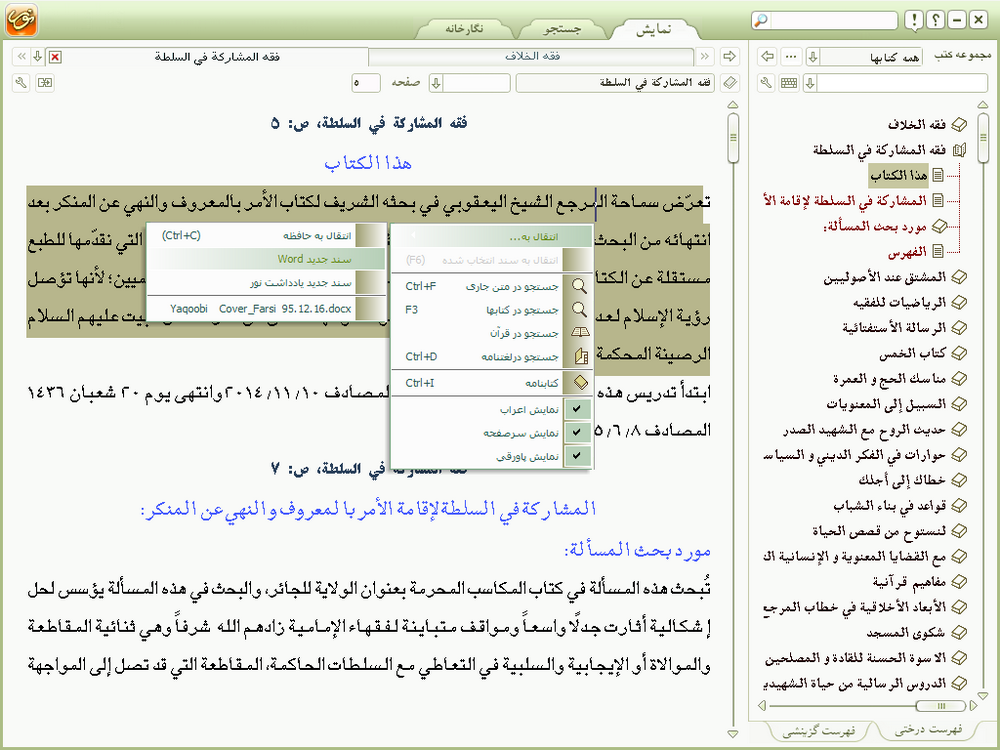
Task: Open the dropdown arrow of the section field before صفحه
Action: 436,83
